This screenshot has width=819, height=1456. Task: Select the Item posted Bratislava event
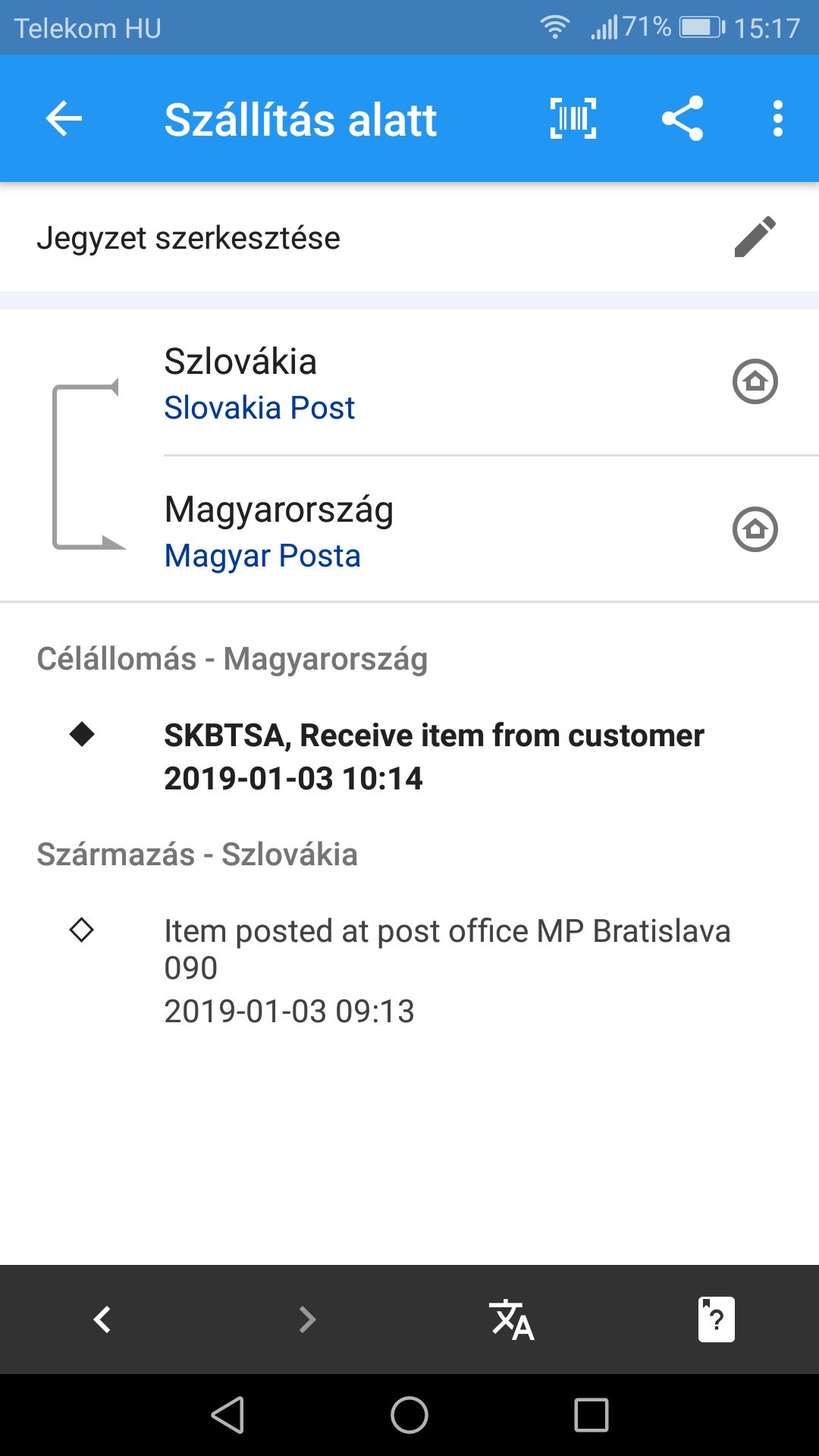coord(447,970)
